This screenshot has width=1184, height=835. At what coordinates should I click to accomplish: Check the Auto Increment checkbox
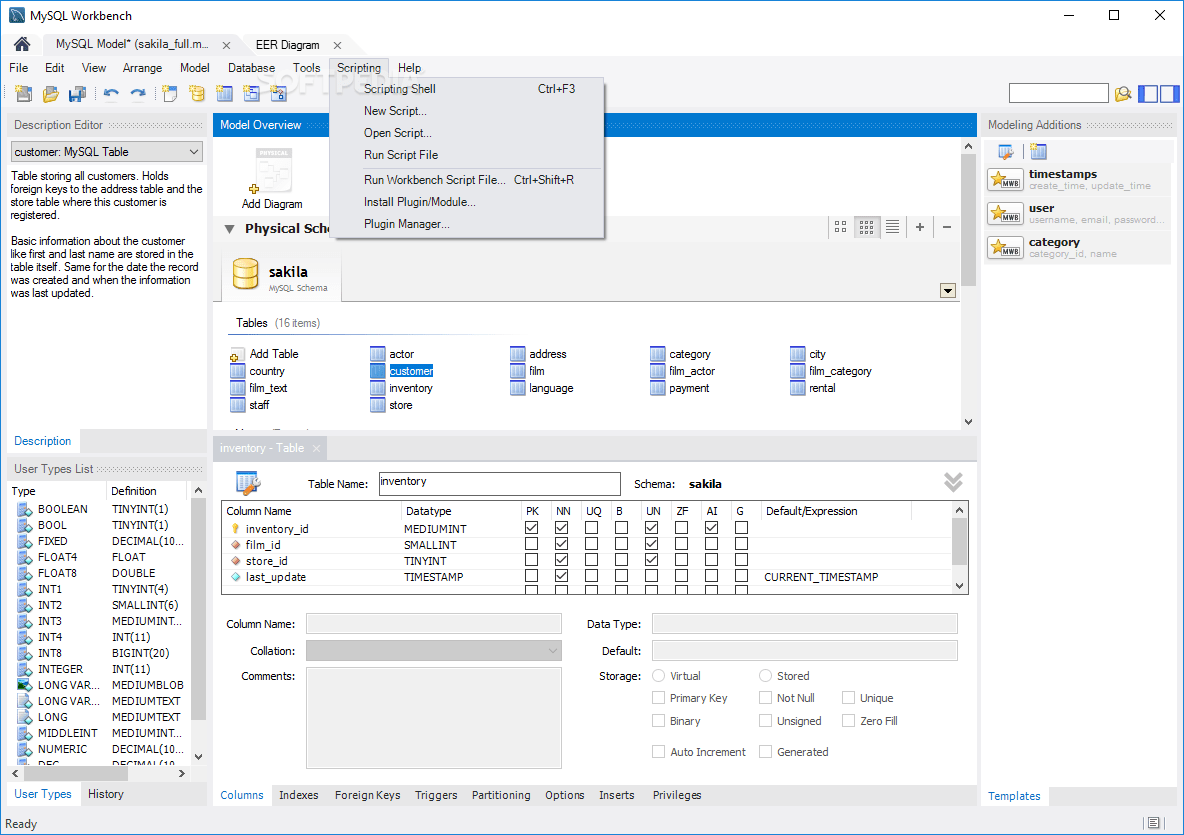(x=658, y=752)
